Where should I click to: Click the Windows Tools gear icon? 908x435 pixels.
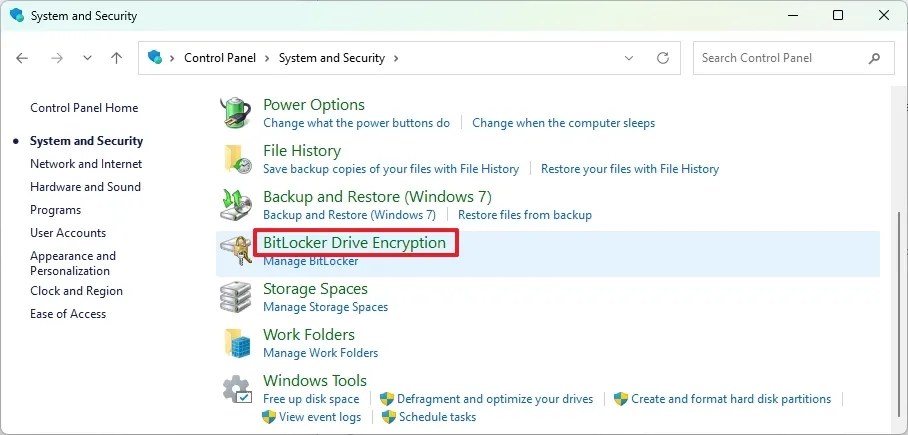pos(237,389)
